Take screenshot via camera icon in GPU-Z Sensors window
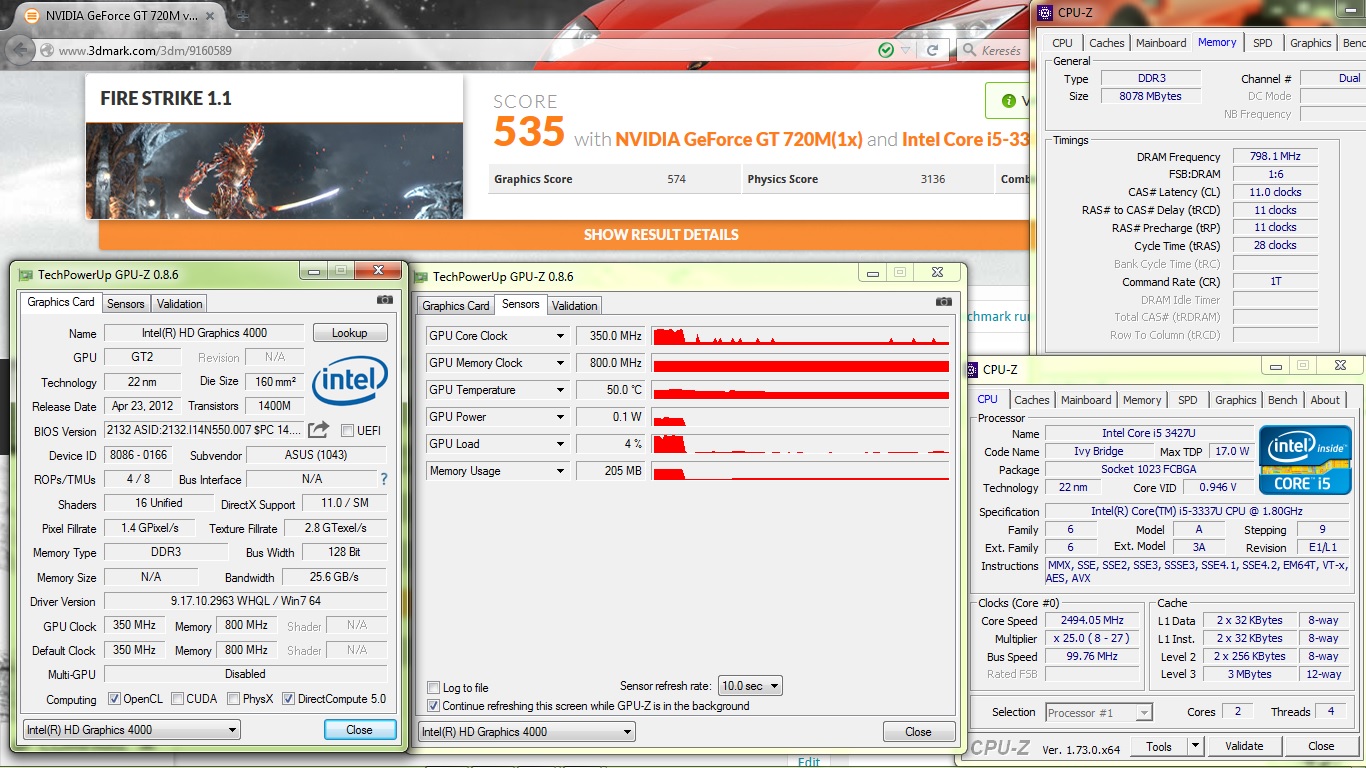The width and height of the screenshot is (1366, 768). (x=943, y=301)
